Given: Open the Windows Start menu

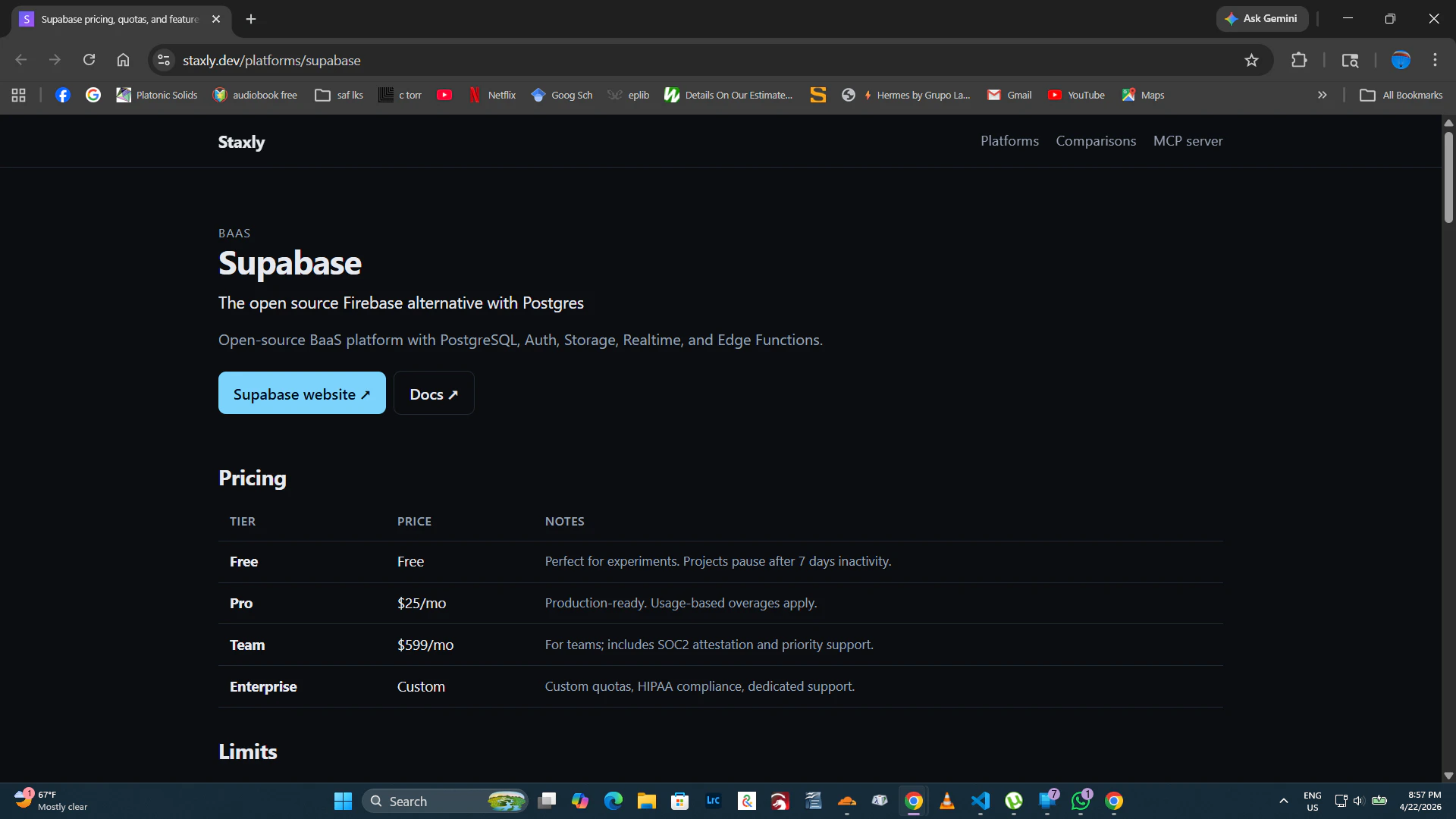Looking at the screenshot, I should click(344, 801).
